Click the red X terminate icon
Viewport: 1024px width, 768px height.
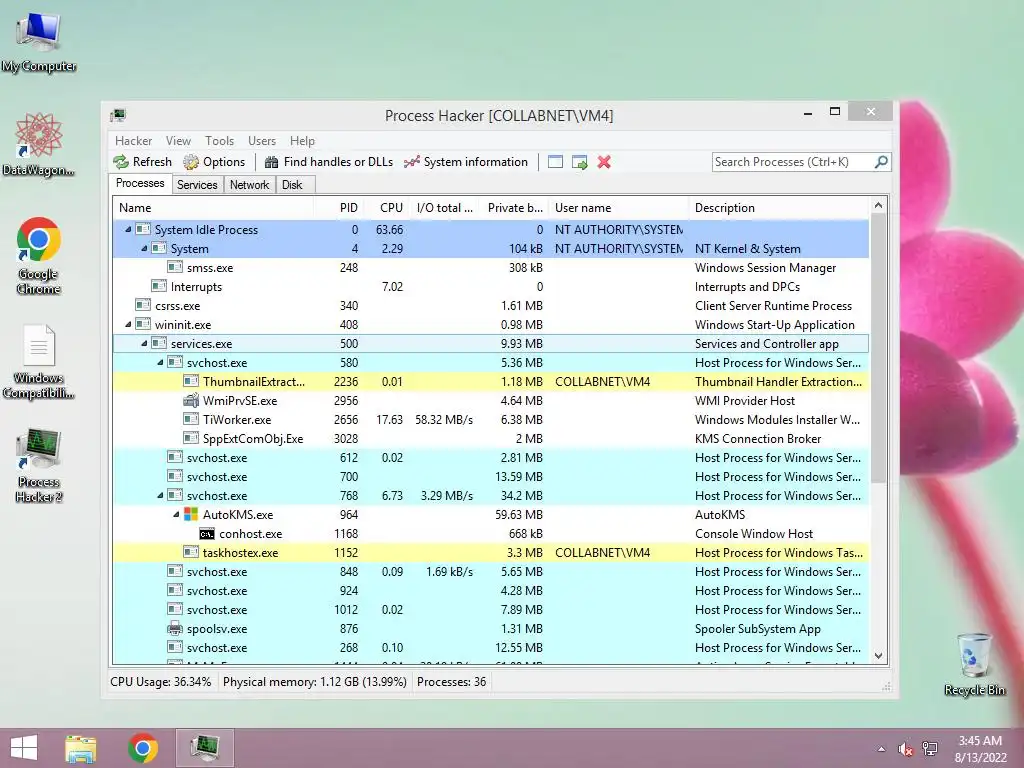tap(604, 162)
